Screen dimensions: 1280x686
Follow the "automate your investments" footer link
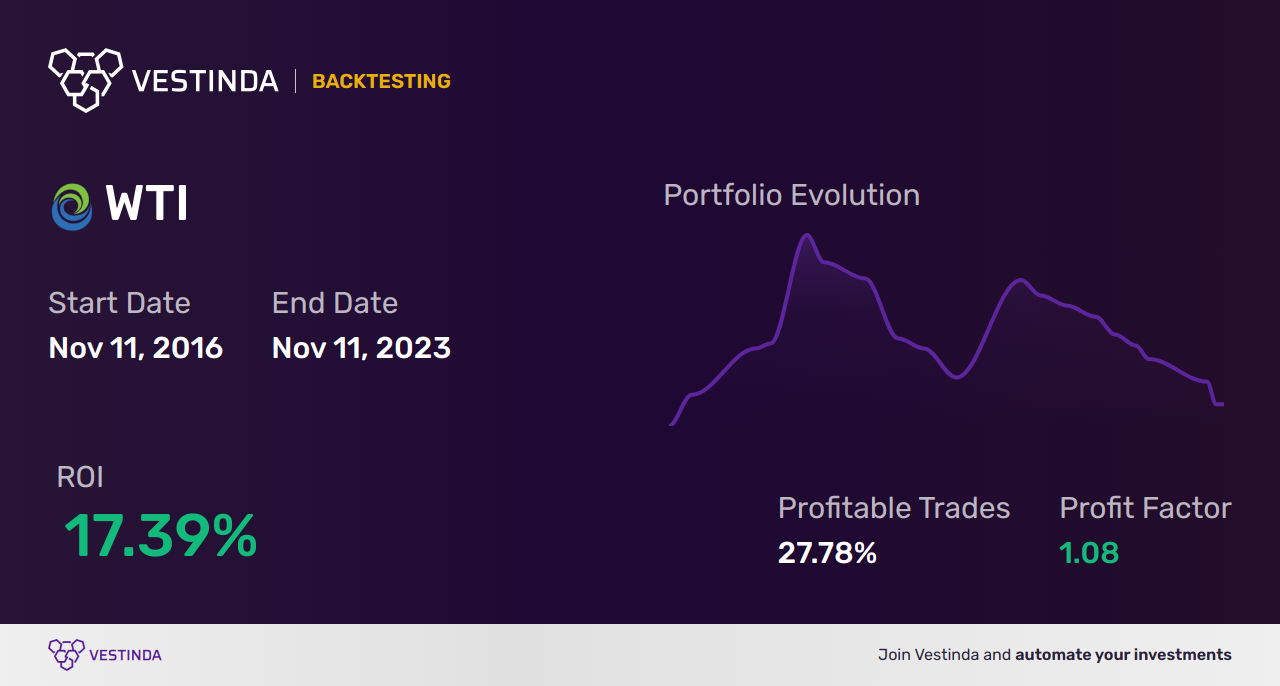coord(1123,656)
